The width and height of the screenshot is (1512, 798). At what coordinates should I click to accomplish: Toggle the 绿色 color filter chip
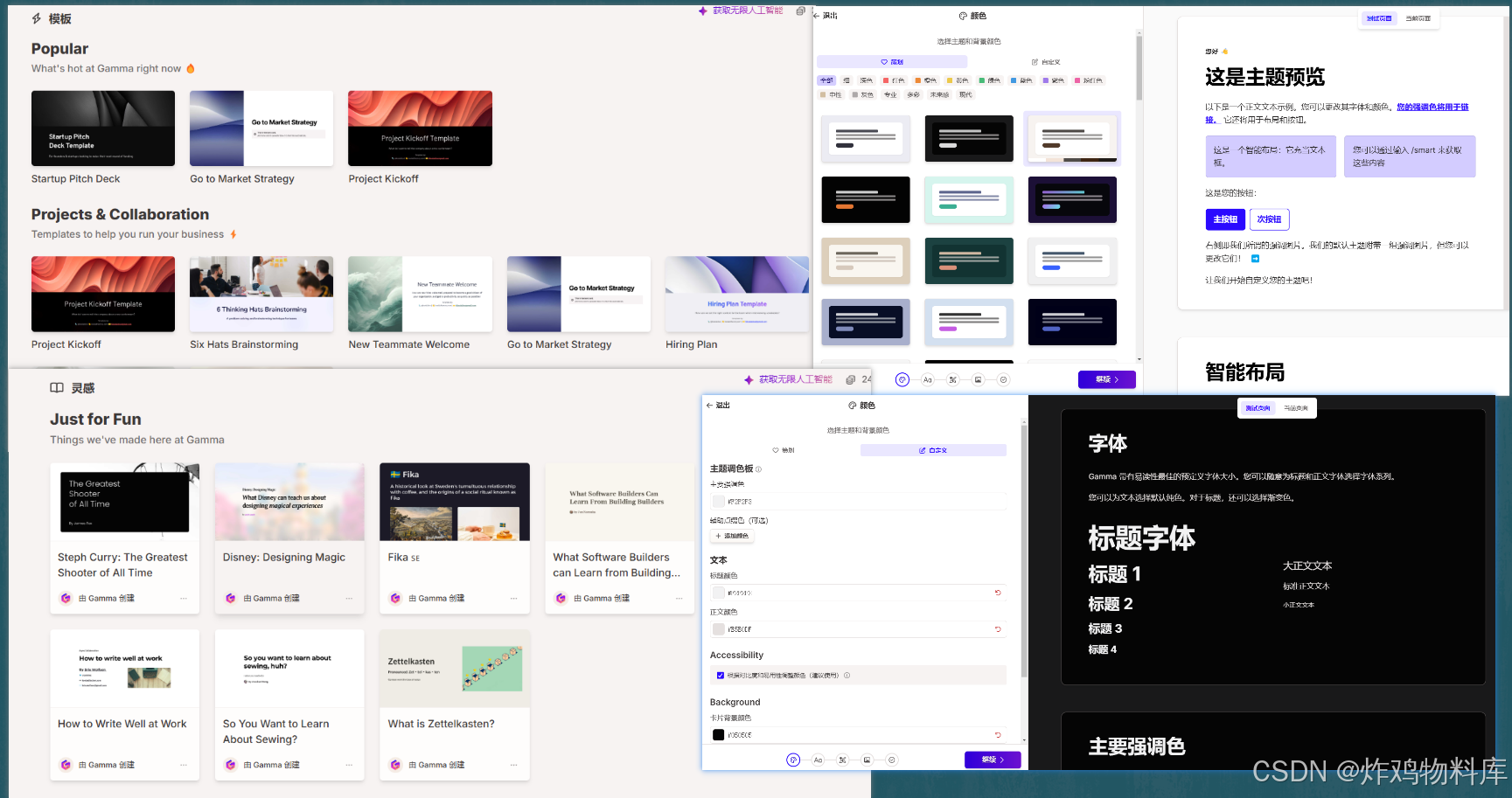[989, 80]
